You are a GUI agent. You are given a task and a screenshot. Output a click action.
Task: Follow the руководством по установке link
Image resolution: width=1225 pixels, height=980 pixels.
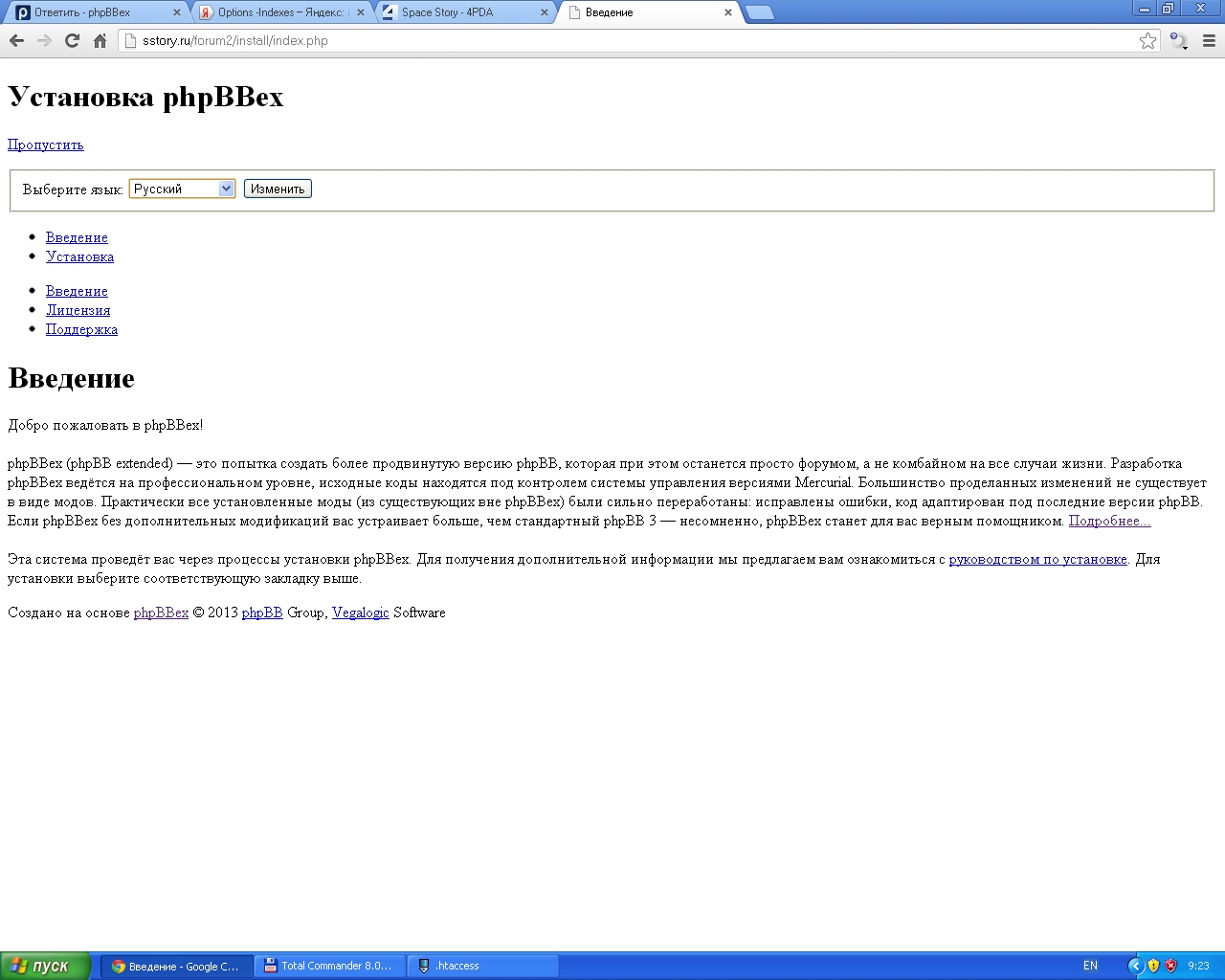click(x=1037, y=559)
